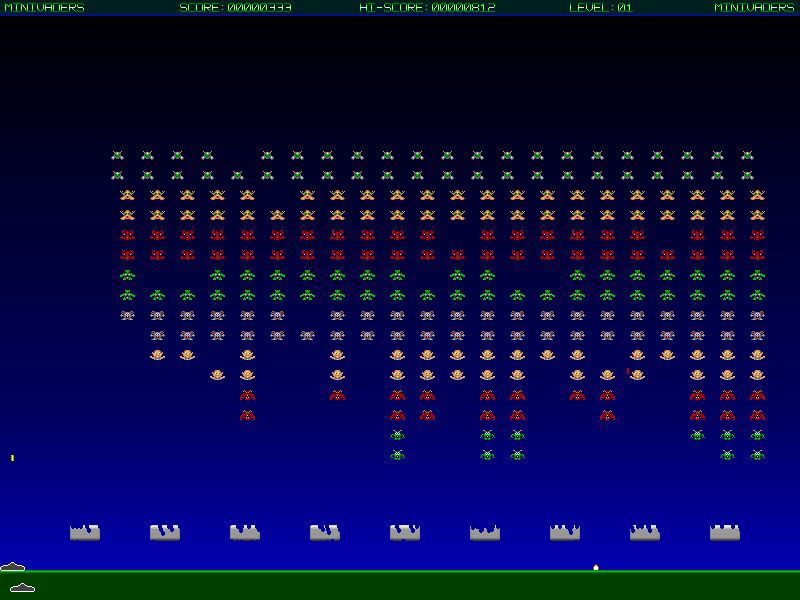The width and height of the screenshot is (800, 600).
Task: Click the white object resting on the ground
Action: [x=595, y=567]
